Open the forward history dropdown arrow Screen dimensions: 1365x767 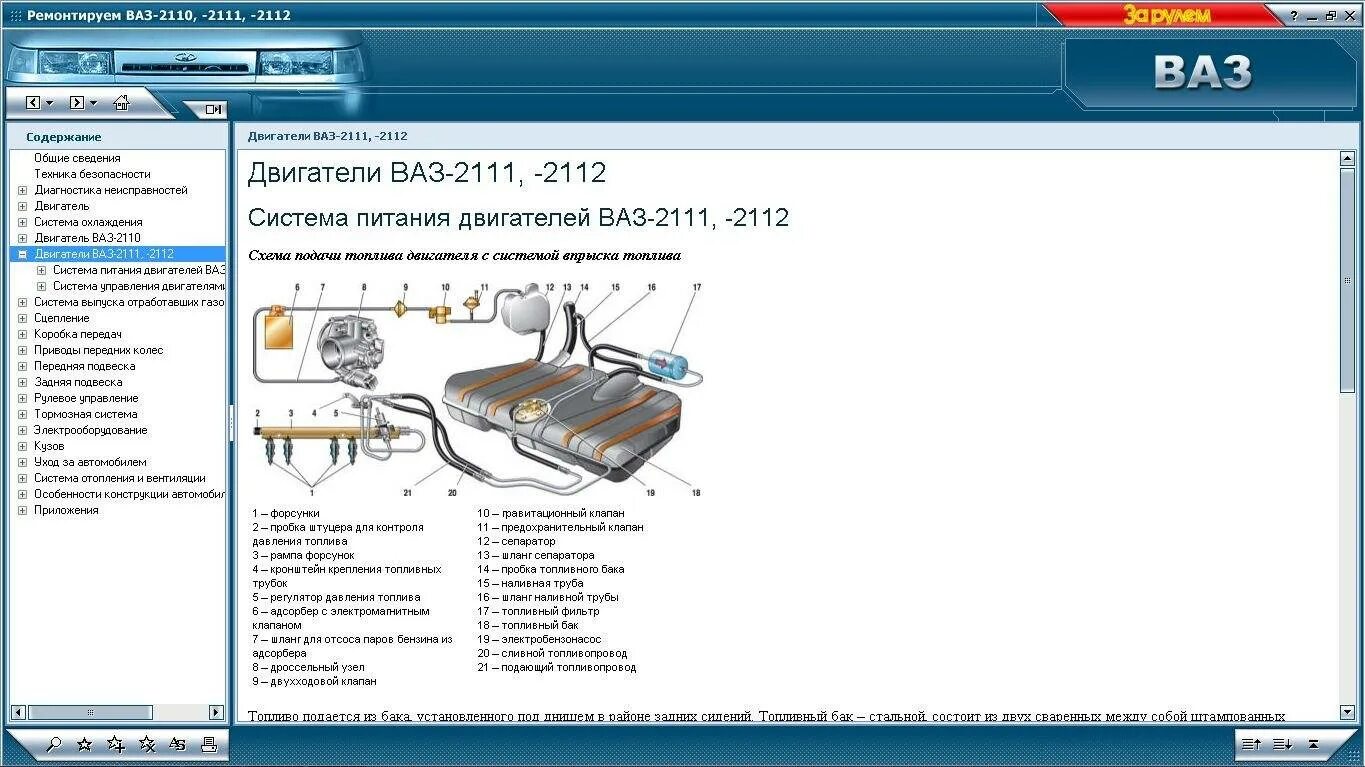click(94, 103)
